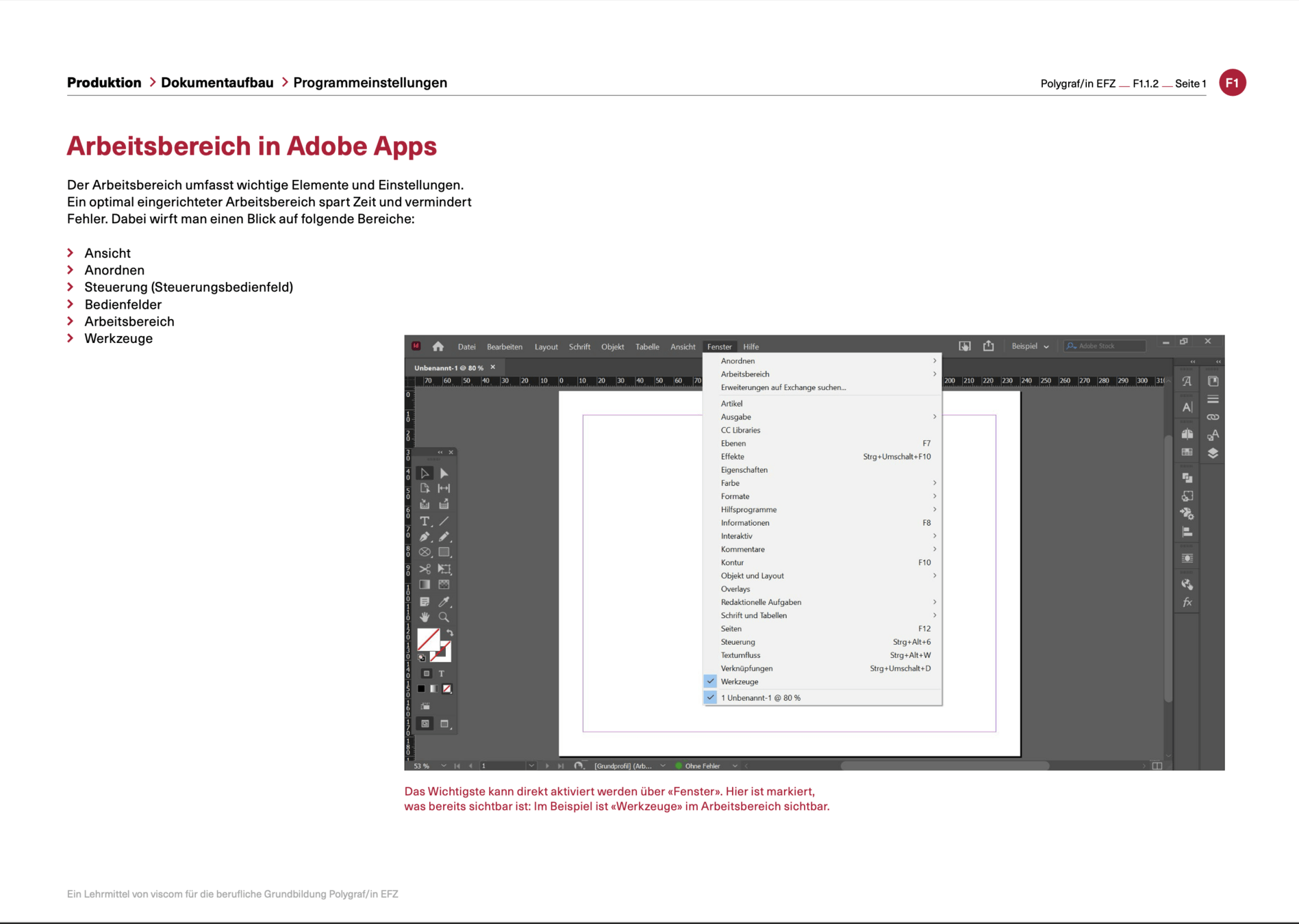The width and height of the screenshot is (1299, 924).
Task: Open the Beispiel workspace dropdown
Action: click(x=1030, y=346)
